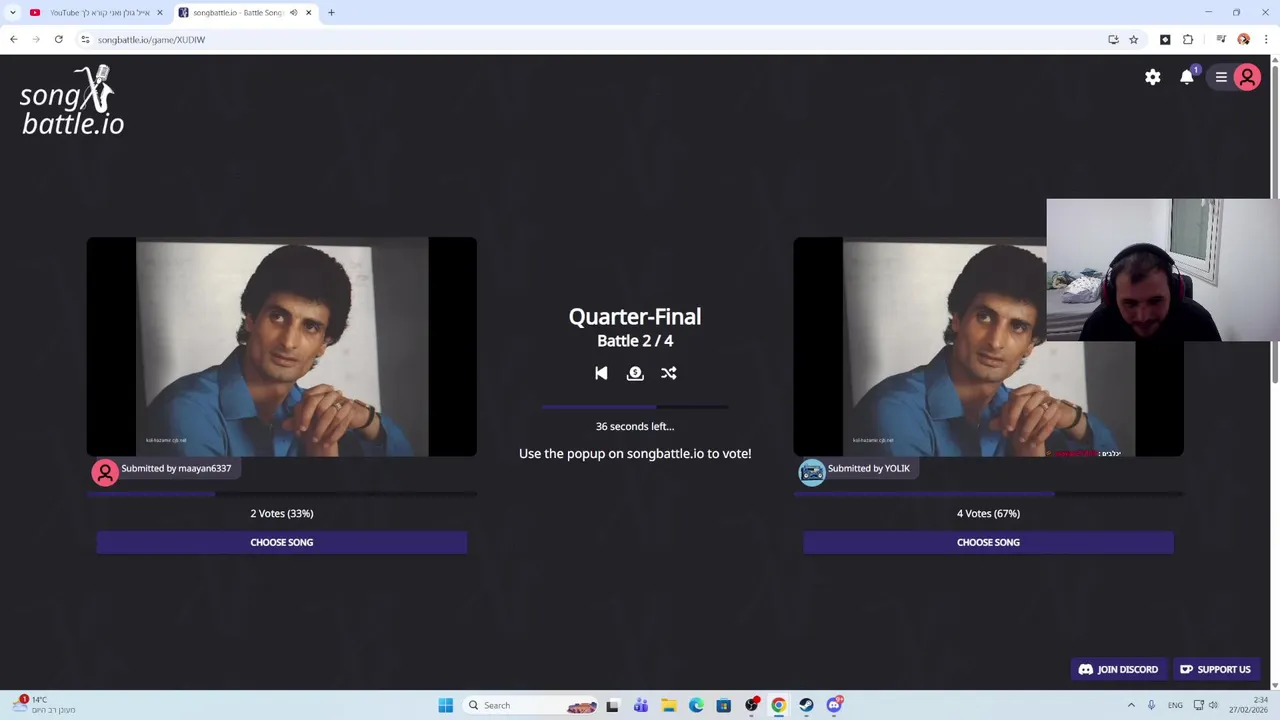This screenshot has width=1280, height=720.
Task: Open the pink user profile avatar
Action: tap(1247, 77)
